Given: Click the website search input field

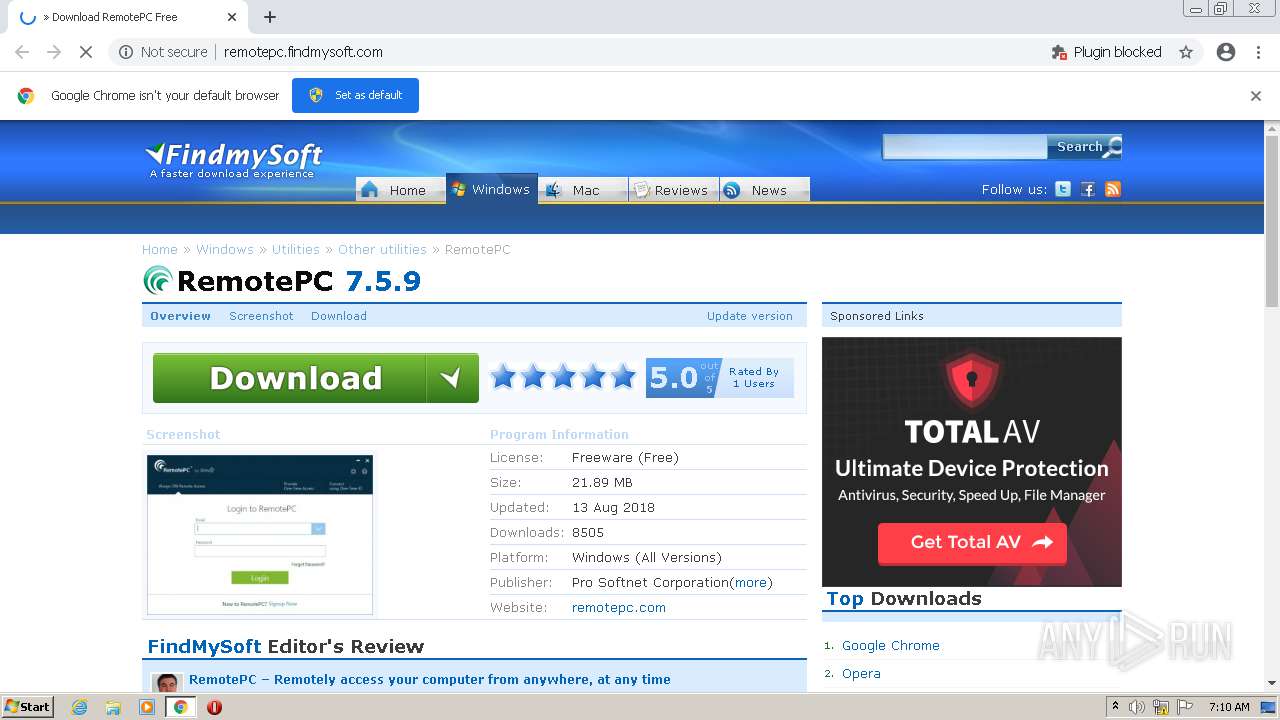Looking at the screenshot, I should (964, 147).
